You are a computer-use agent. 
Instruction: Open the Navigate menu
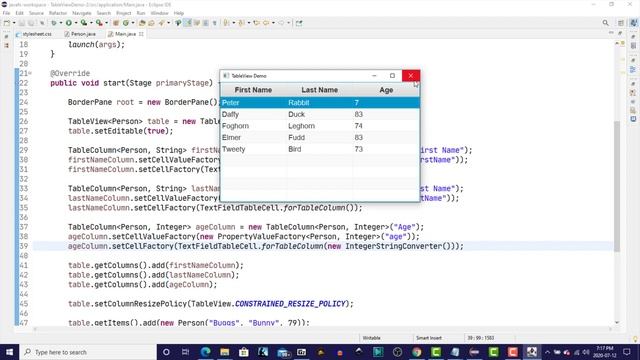click(82, 13)
